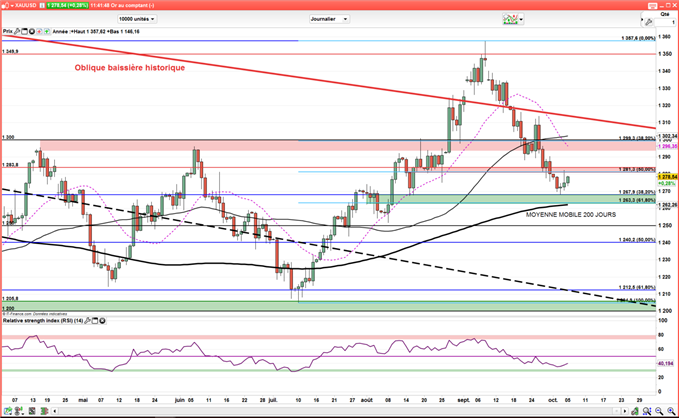Click the 'juil.' date axis label

(x=273, y=400)
